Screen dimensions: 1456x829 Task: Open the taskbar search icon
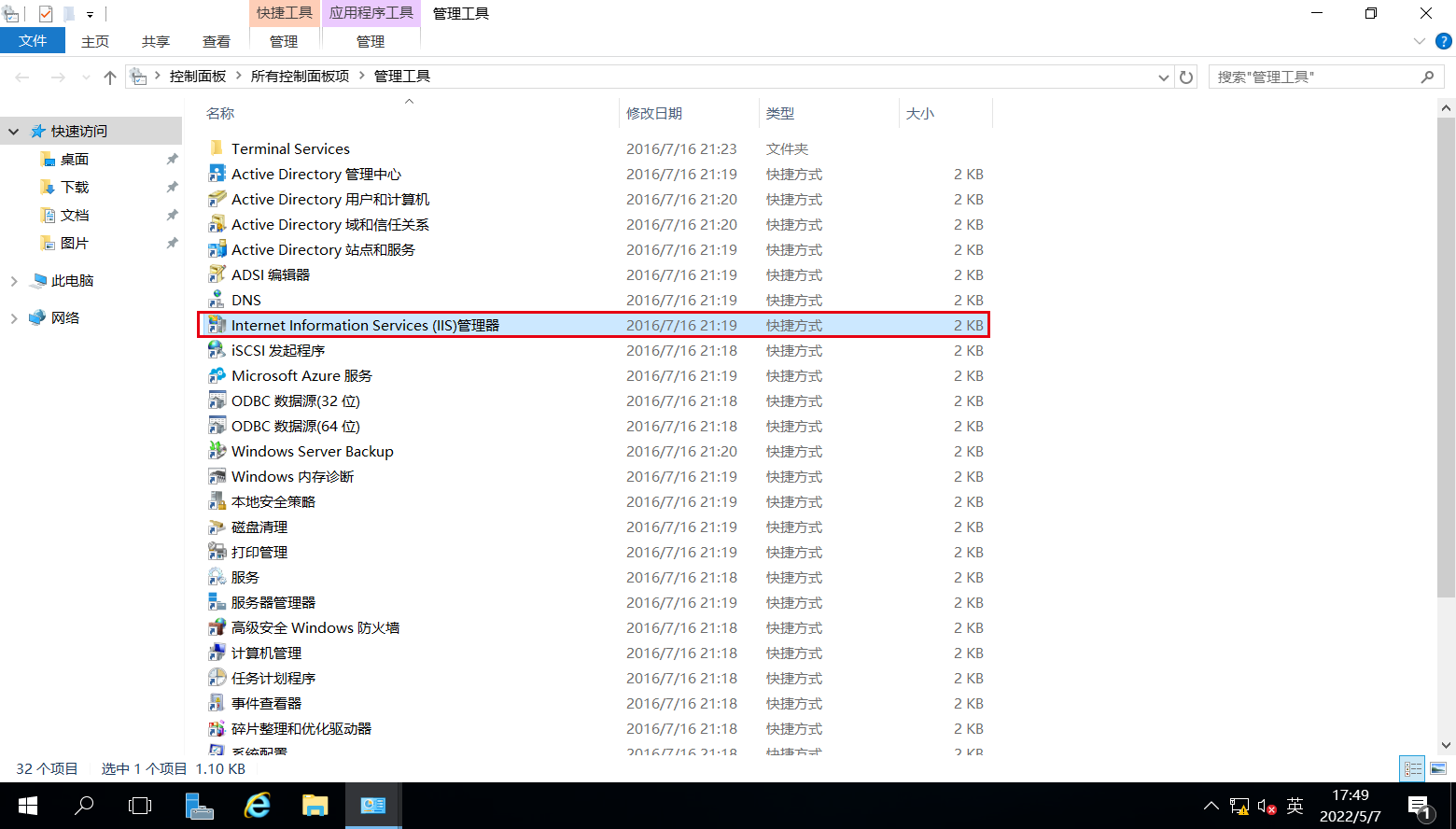(84, 806)
